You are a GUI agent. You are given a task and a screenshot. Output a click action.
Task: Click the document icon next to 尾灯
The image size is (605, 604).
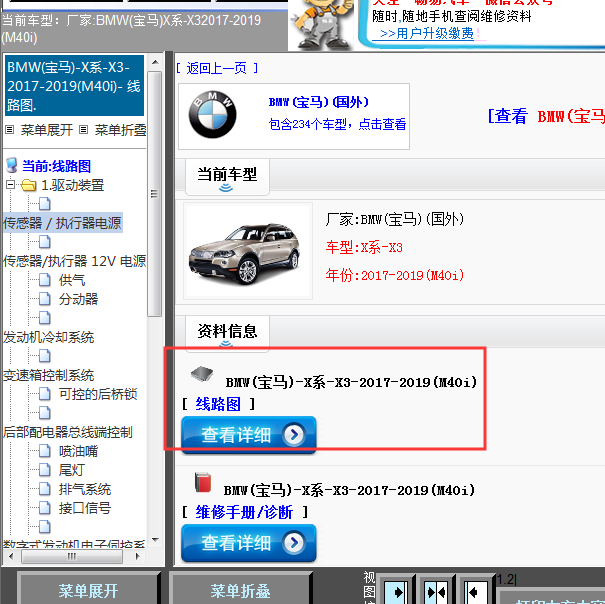(45, 470)
